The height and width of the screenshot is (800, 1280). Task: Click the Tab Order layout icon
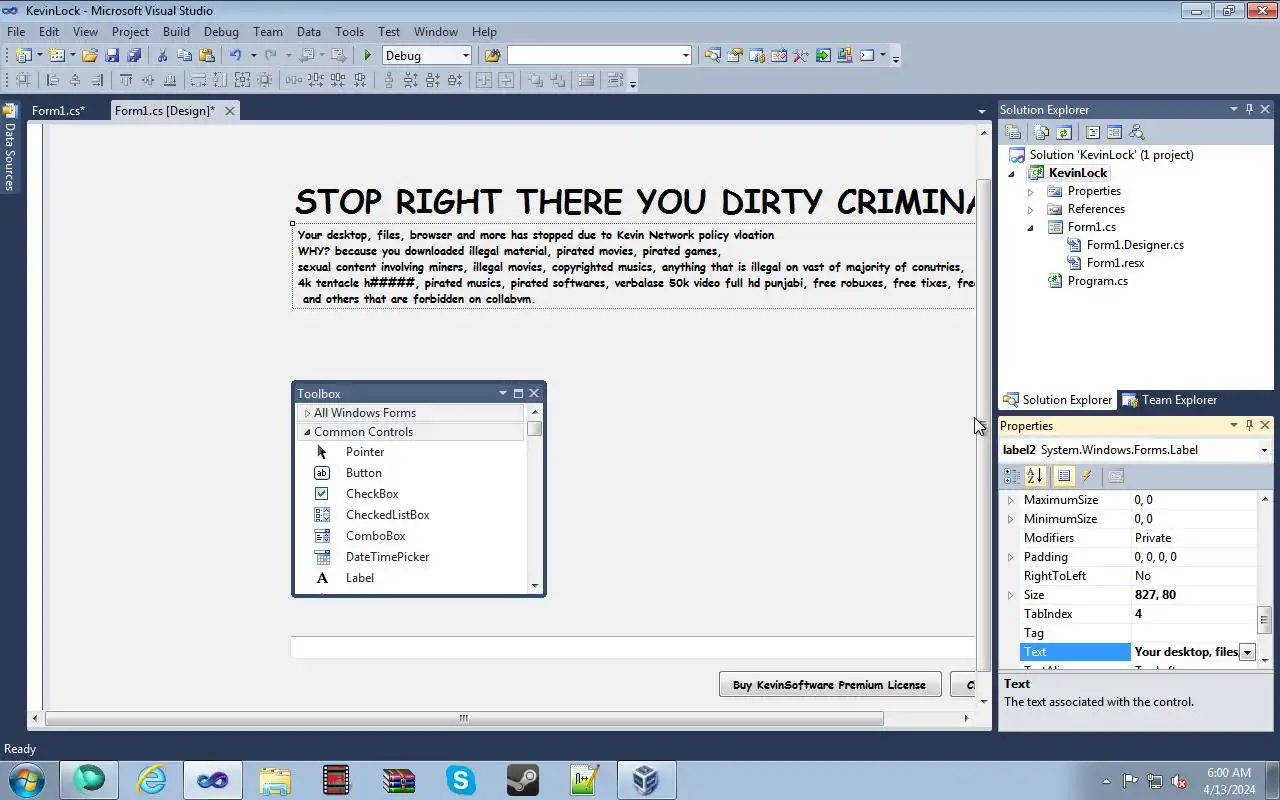pos(613,80)
